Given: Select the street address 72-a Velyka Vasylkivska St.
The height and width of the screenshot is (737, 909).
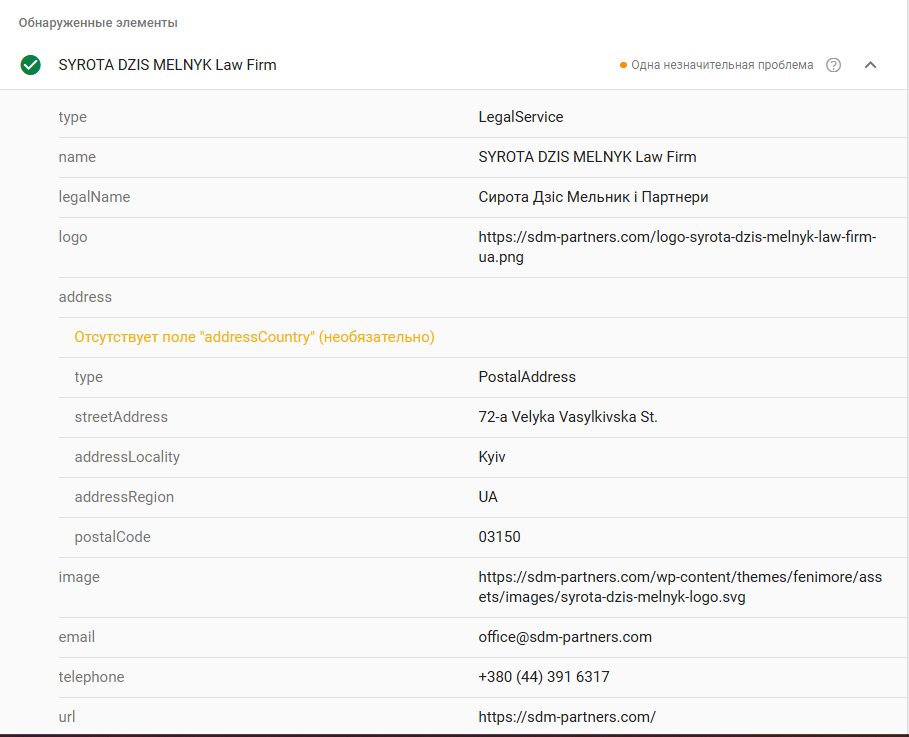Looking at the screenshot, I should (x=568, y=417).
